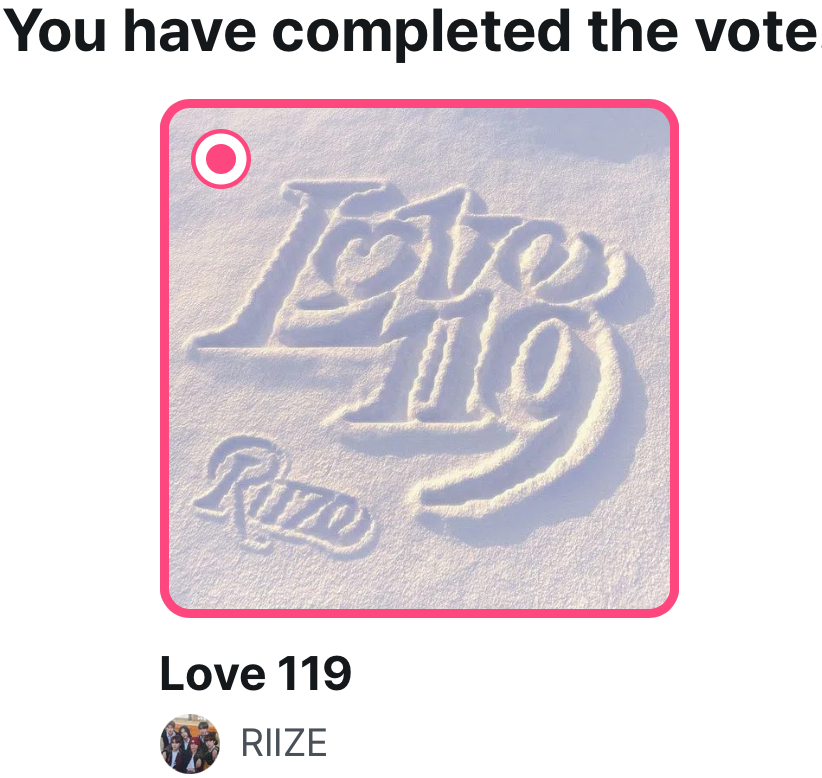Select the pink radio button on the card
This screenshot has width=822, height=778.
click(221, 158)
